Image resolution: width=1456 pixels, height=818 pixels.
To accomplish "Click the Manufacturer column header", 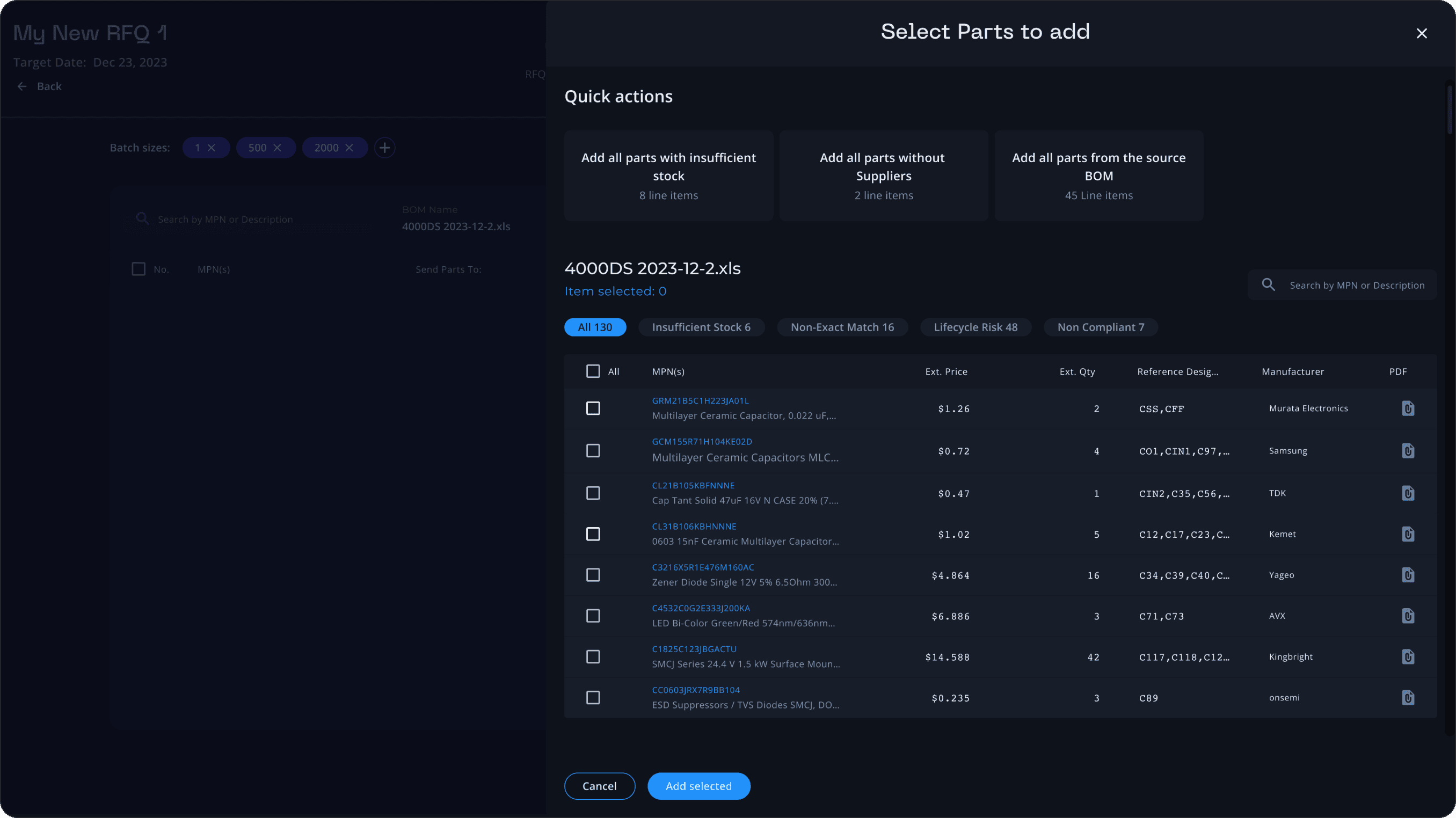I will [1293, 372].
